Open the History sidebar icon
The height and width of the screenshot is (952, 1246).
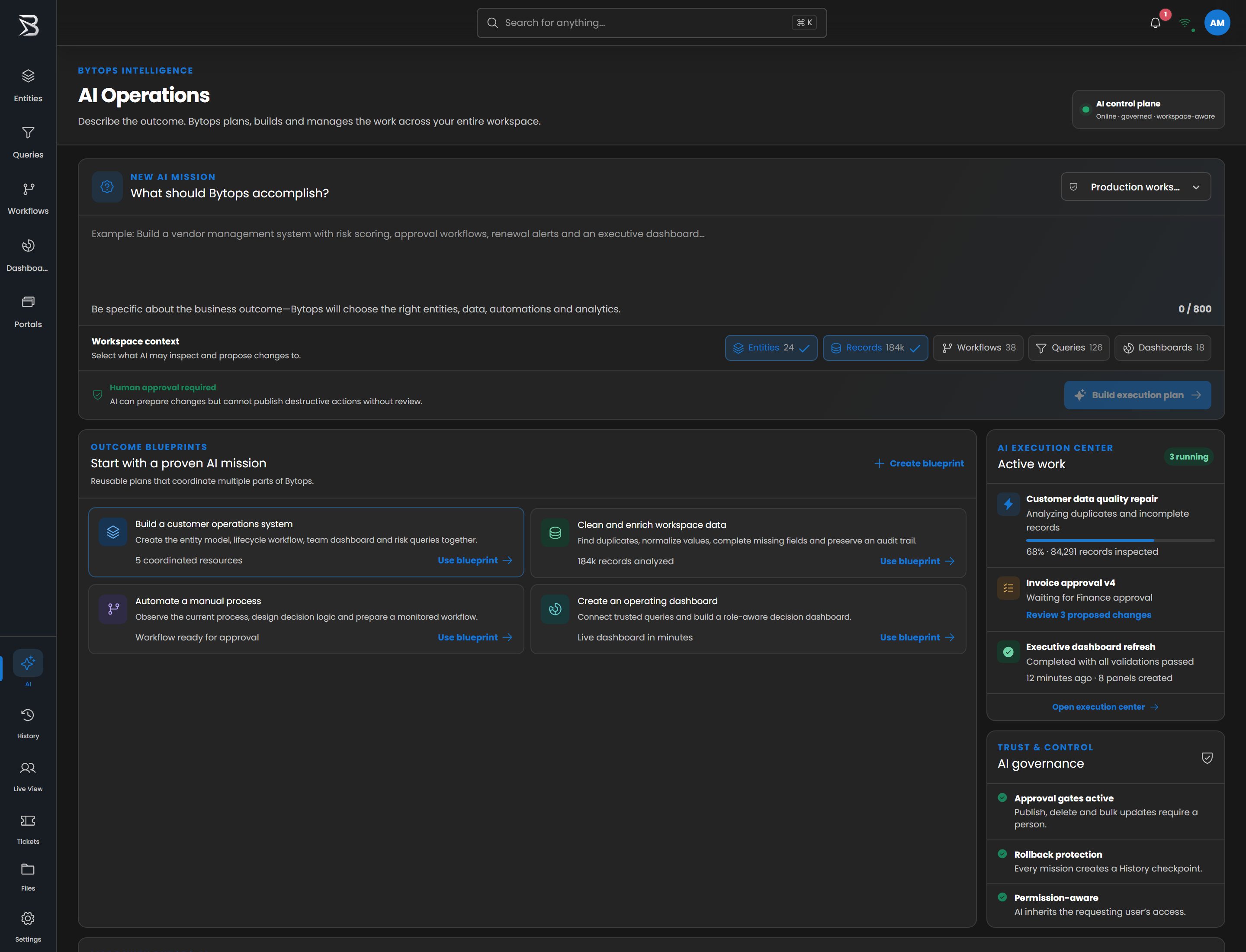(x=28, y=715)
